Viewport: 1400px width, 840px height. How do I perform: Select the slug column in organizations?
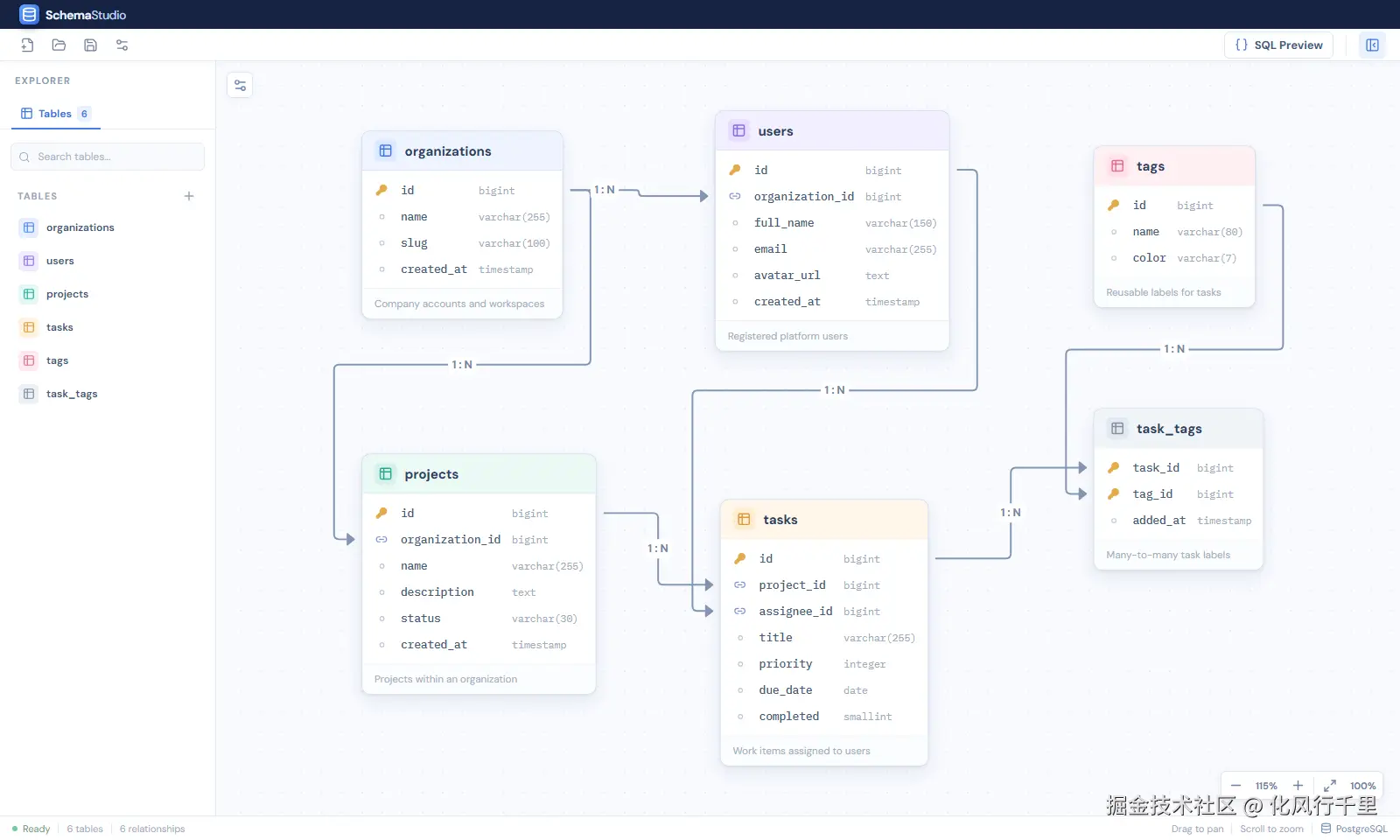pos(462,243)
